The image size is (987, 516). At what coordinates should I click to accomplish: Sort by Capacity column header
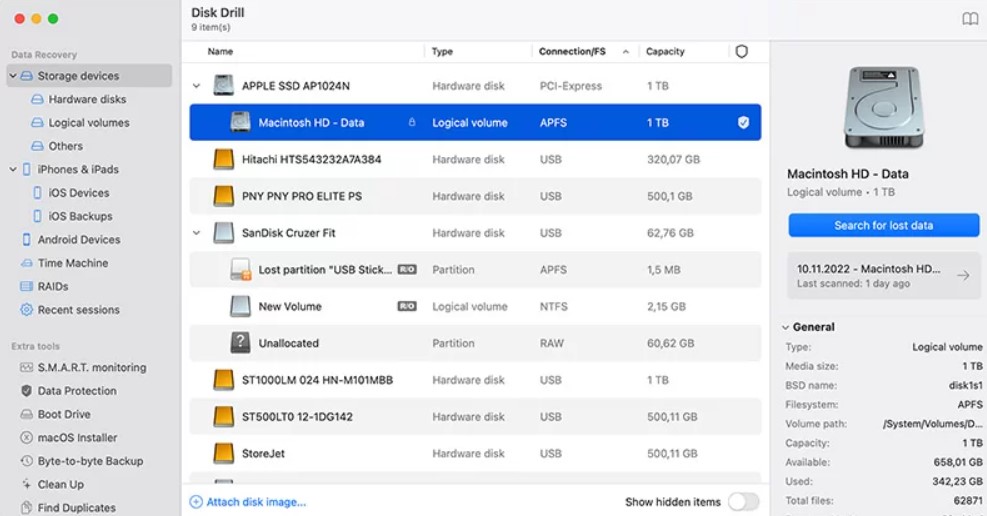point(665,52)
